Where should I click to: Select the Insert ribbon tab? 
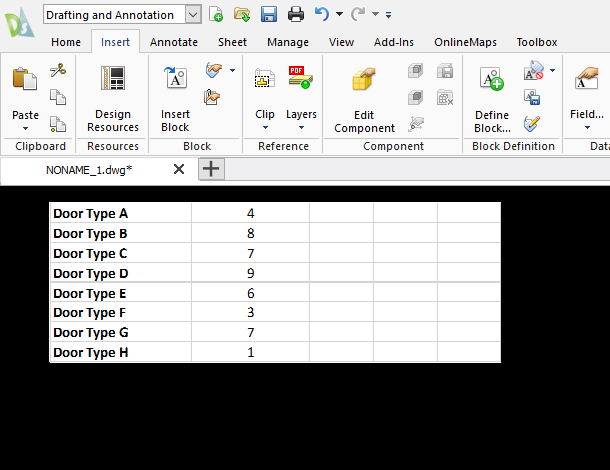pyautogui.click(x=115, y=42)
